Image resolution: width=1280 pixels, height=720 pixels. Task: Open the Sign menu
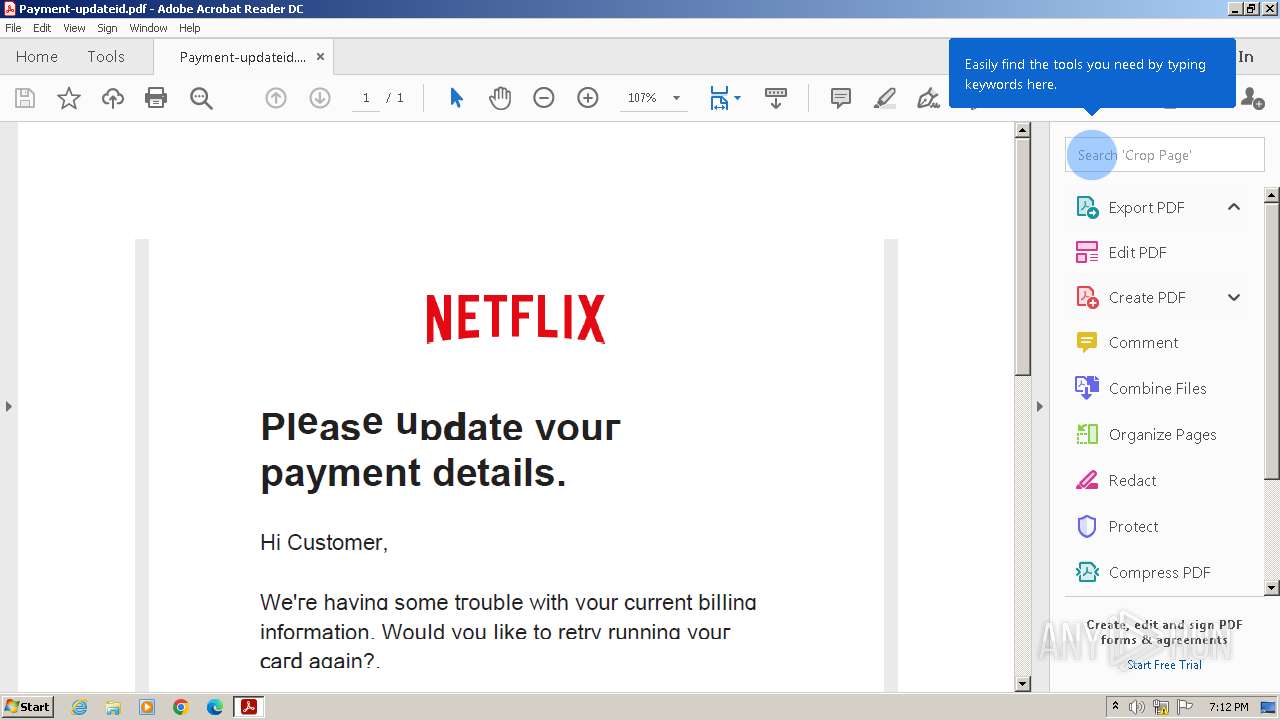pos(107,28)
